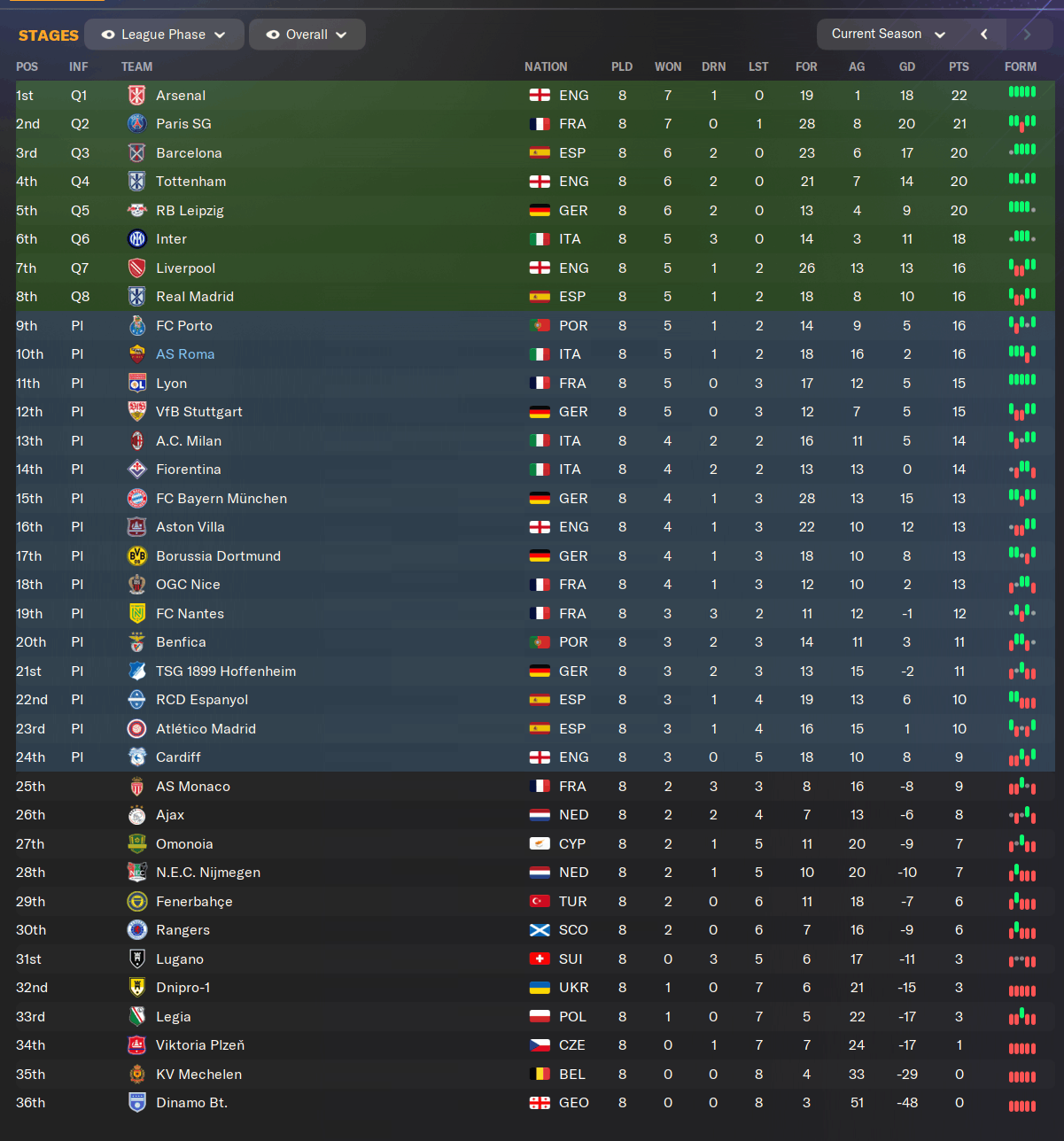The height and width of the screenshot is (1141, 1064).
Task: Click the Arsenal club badge icon
Action: (136, 96)
